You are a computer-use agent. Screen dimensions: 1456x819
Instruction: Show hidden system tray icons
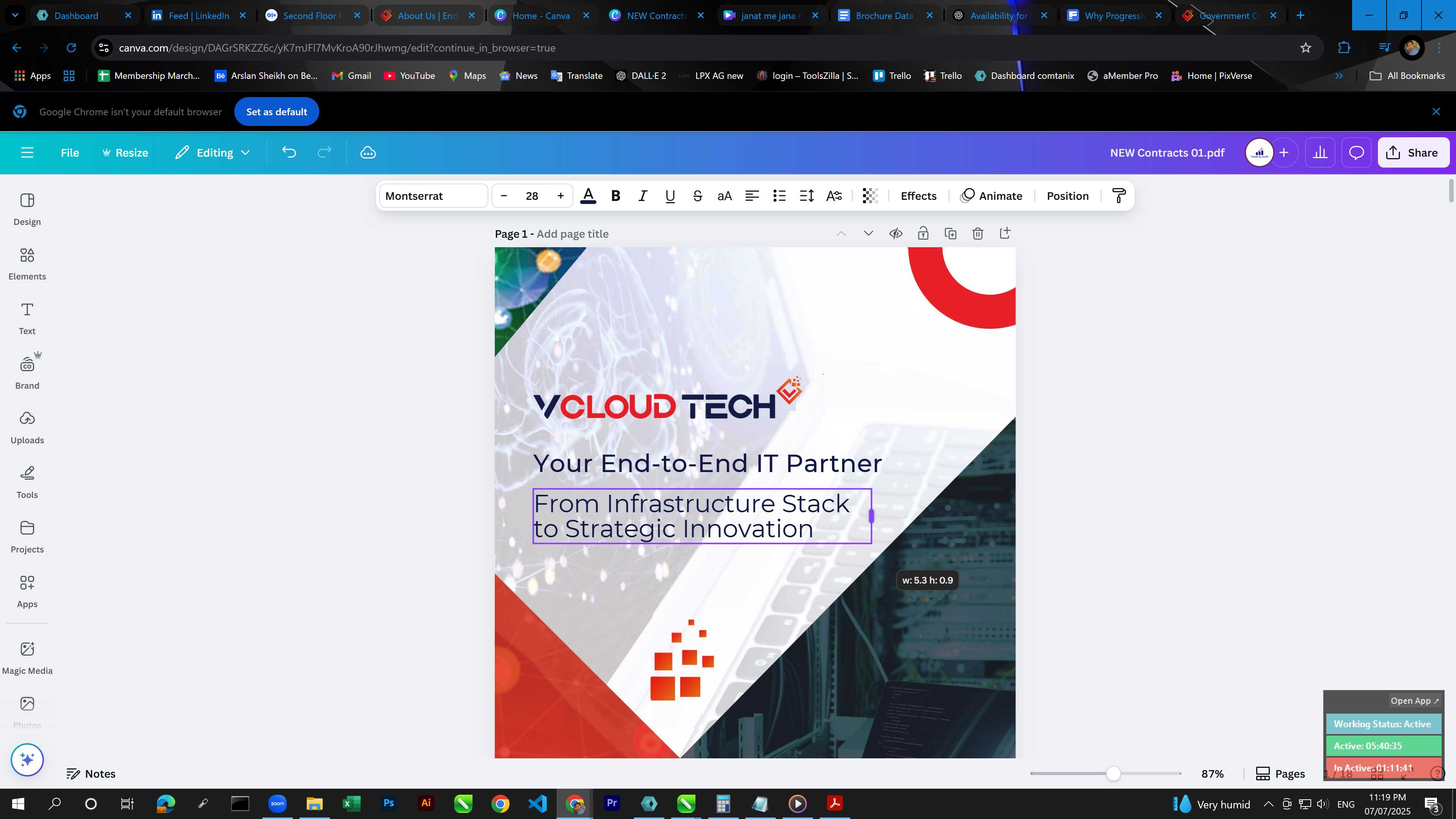click(1268, 804)
